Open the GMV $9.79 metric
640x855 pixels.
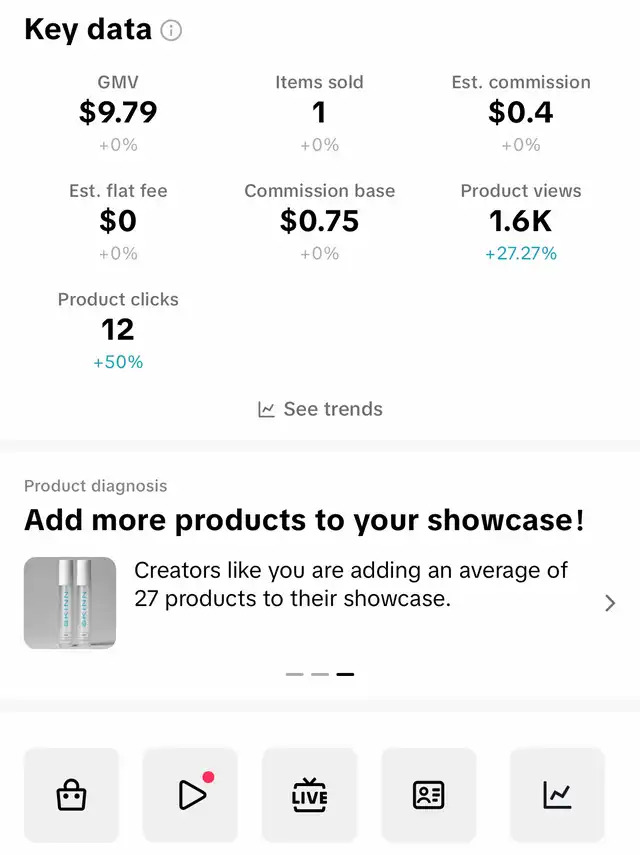tap(118, 113)
